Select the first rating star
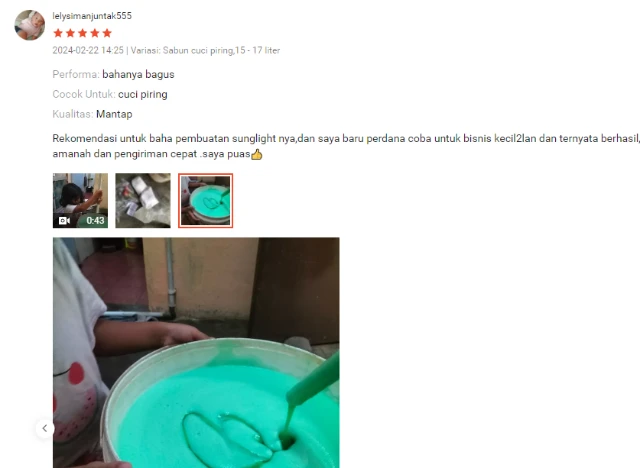The image size is (640, 468). (58, 33)
